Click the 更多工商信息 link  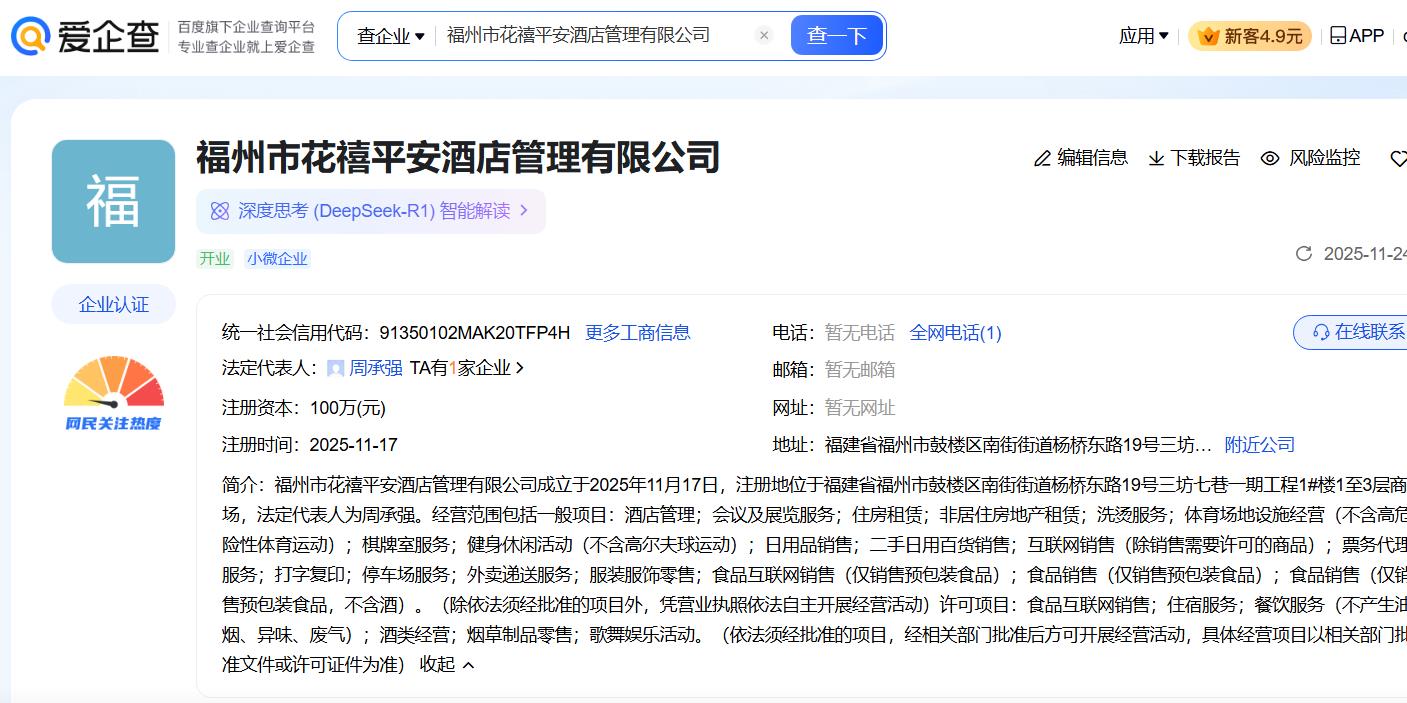637,333
